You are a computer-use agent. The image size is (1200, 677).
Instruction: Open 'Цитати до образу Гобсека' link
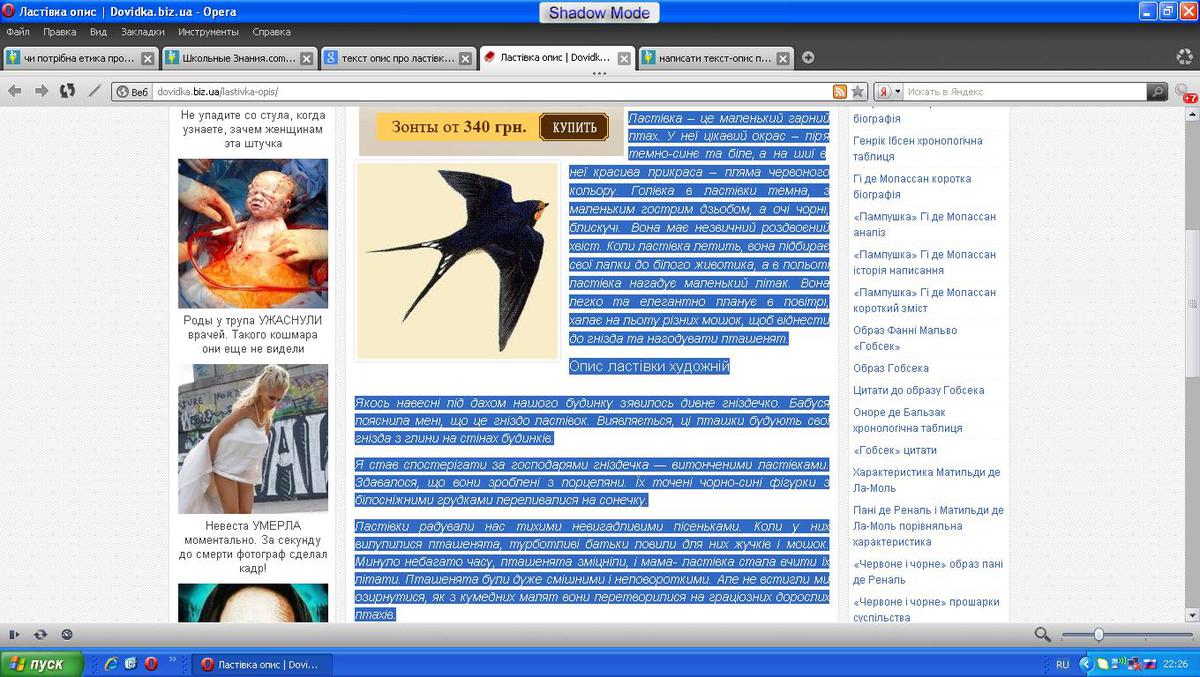(x=918, y=391)
